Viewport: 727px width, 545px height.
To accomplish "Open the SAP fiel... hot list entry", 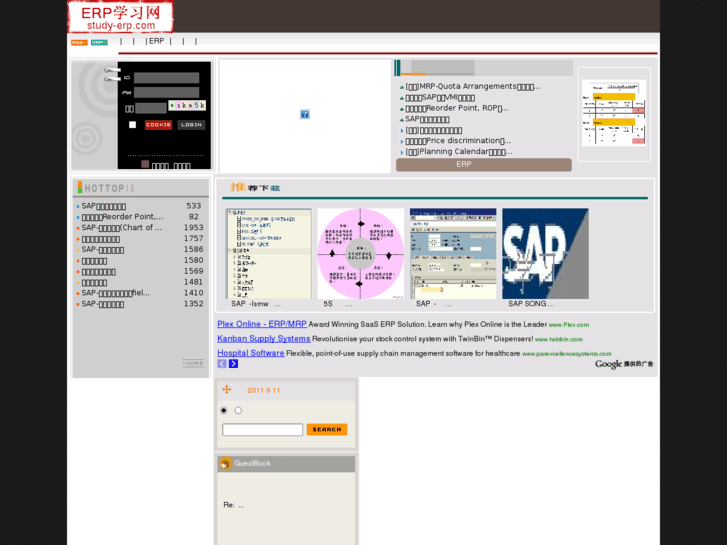I will click(x=115, y=293).
